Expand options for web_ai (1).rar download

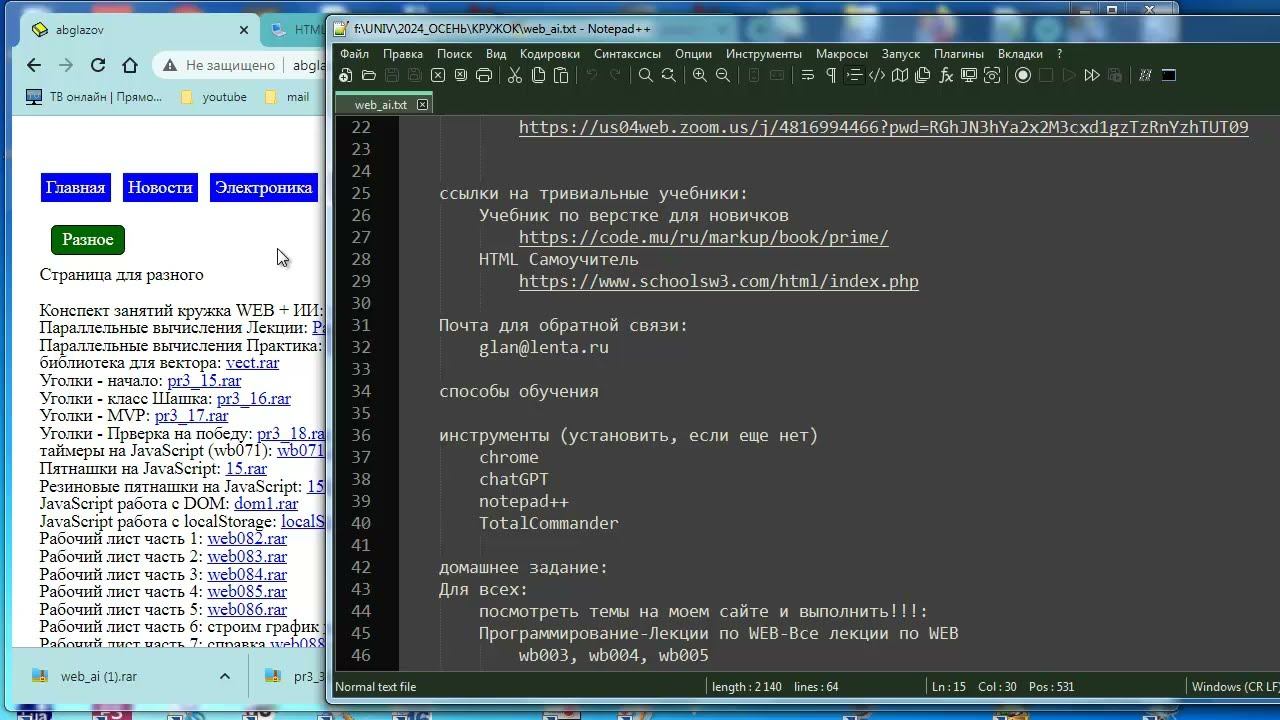[225, 676]
